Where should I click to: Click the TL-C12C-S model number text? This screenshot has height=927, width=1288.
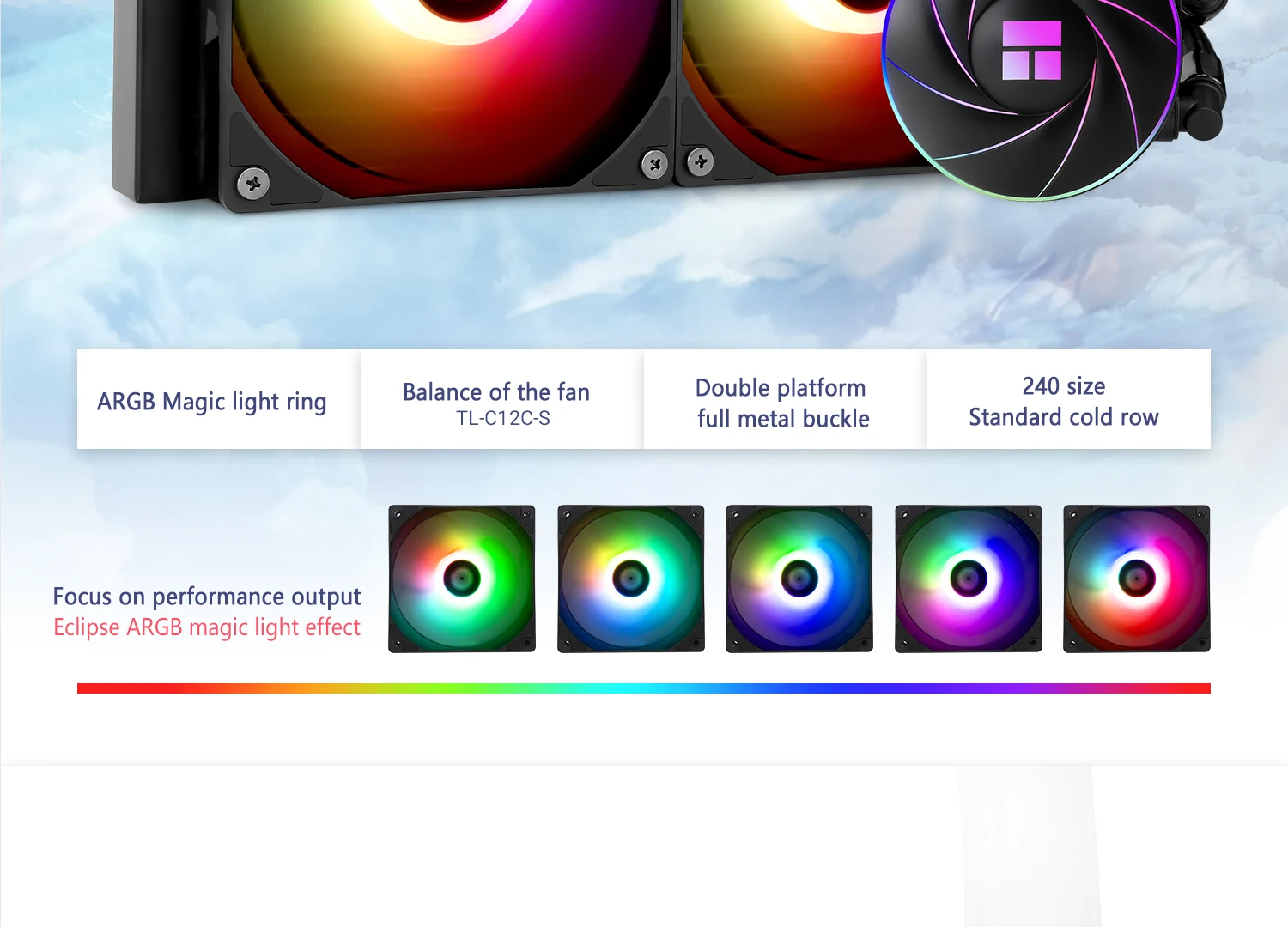[503, 419]
